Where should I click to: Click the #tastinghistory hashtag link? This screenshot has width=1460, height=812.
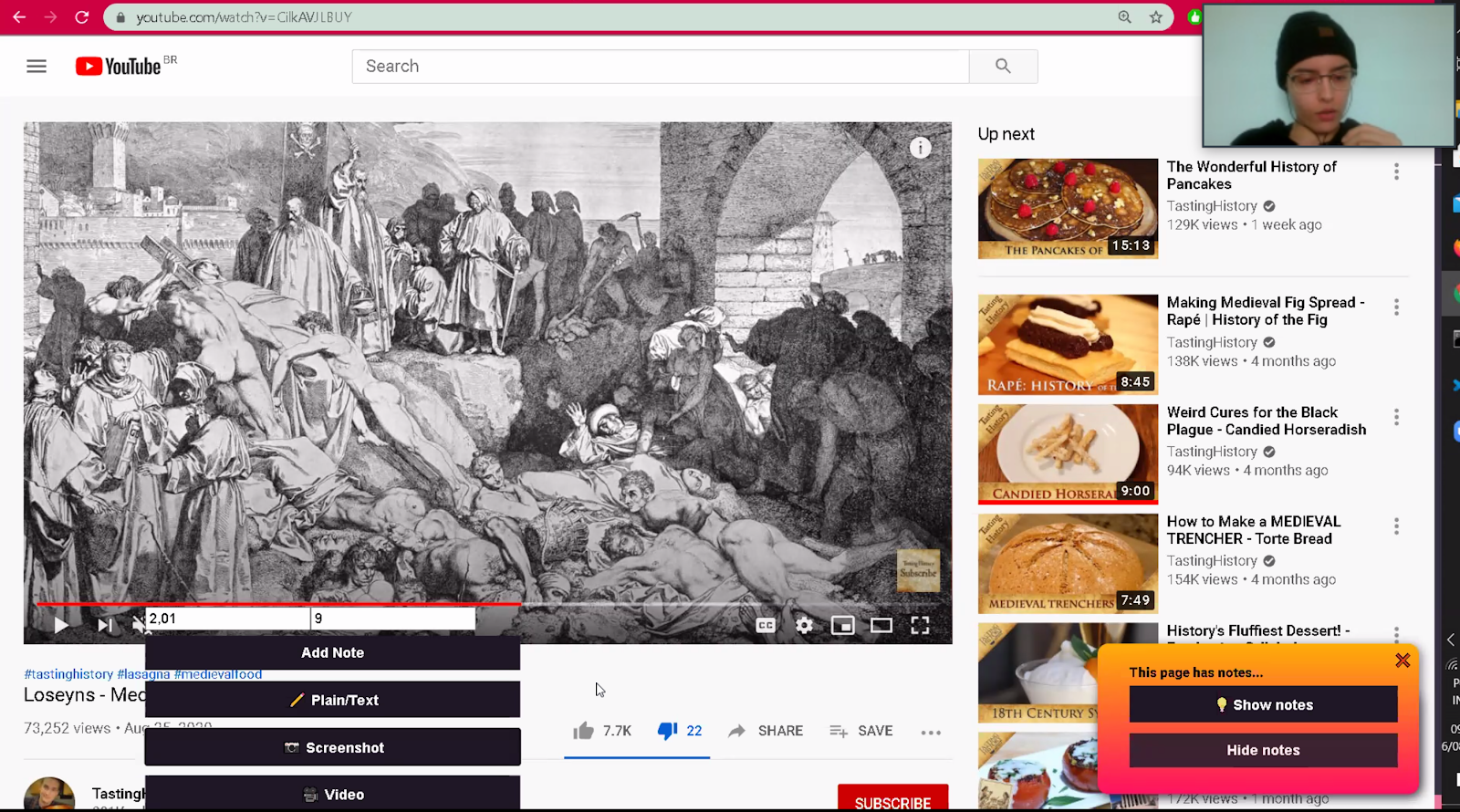tap(68, 674)
